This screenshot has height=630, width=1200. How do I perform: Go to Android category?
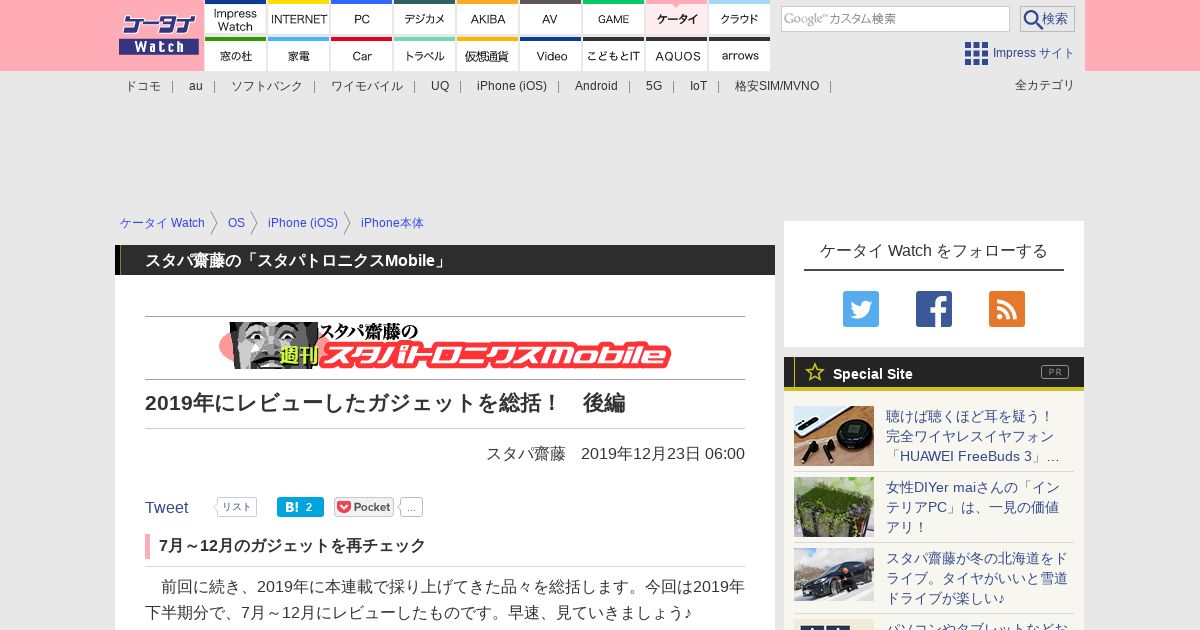pyautogui.click(x=596, y=86)
